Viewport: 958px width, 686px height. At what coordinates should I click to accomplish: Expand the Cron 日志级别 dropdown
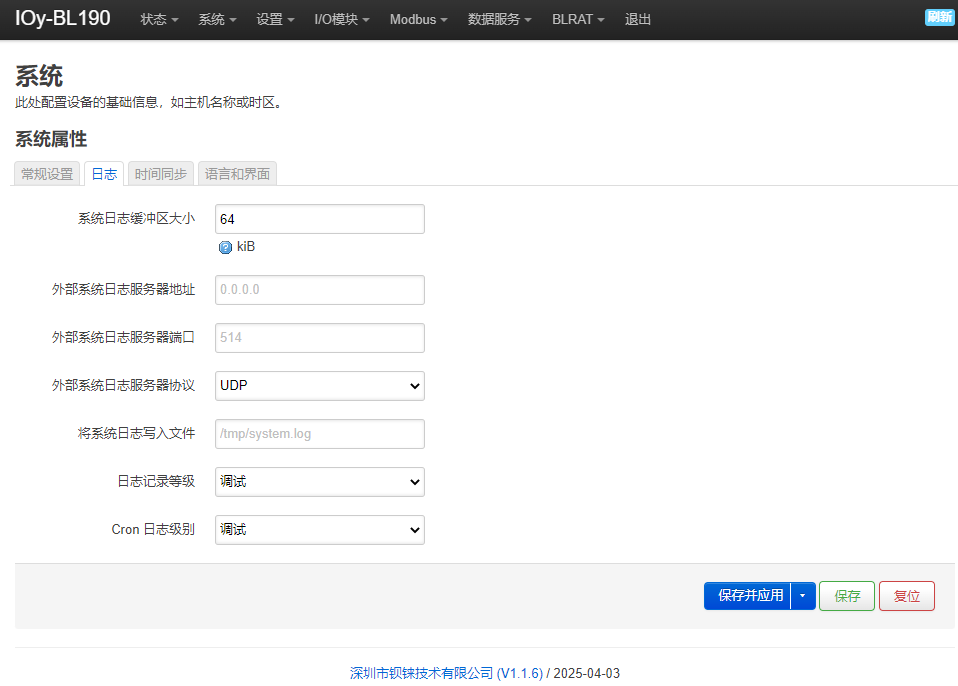pos(320,530)
